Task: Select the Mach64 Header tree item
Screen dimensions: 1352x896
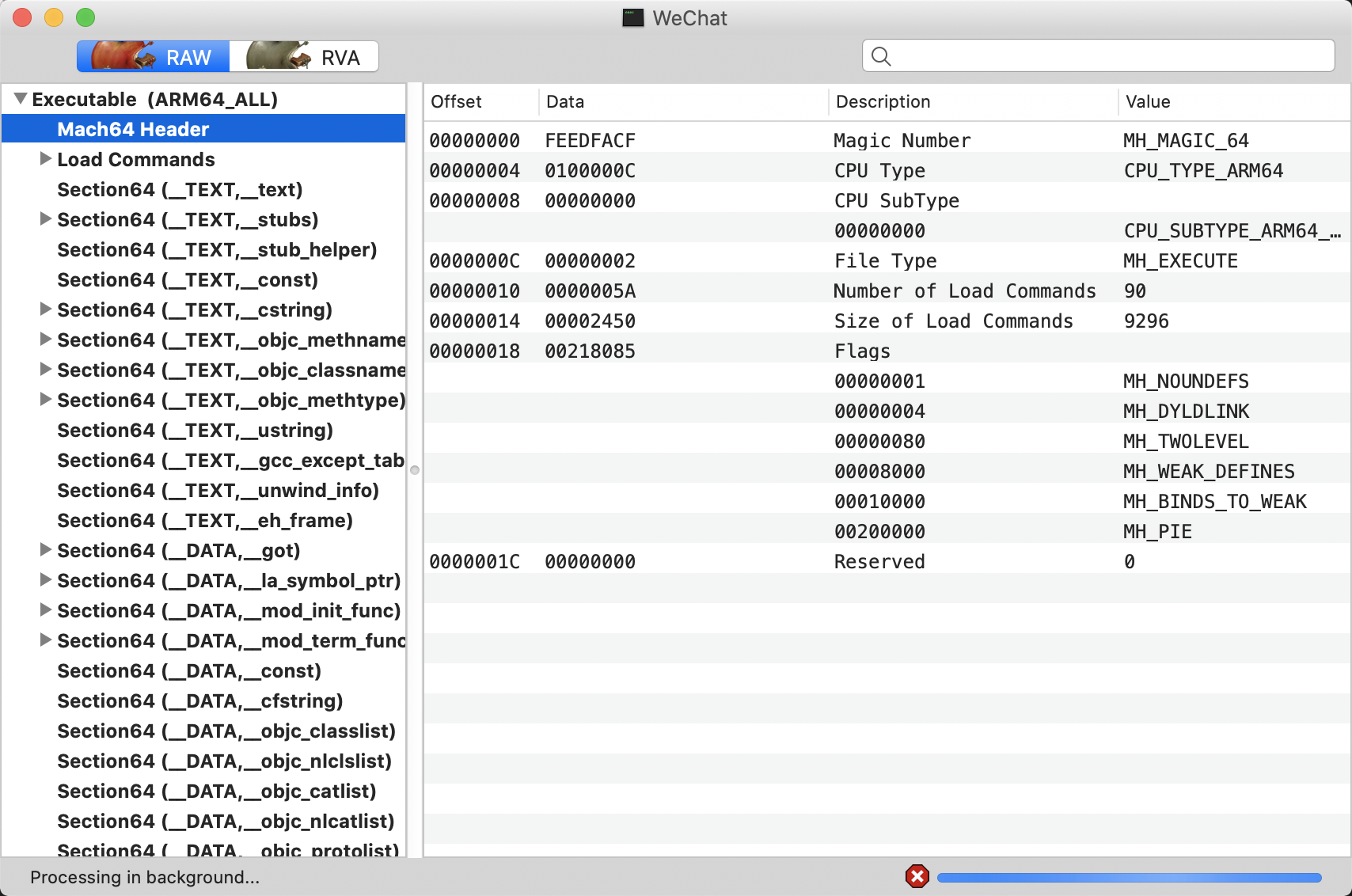Action: pos(133,129)
